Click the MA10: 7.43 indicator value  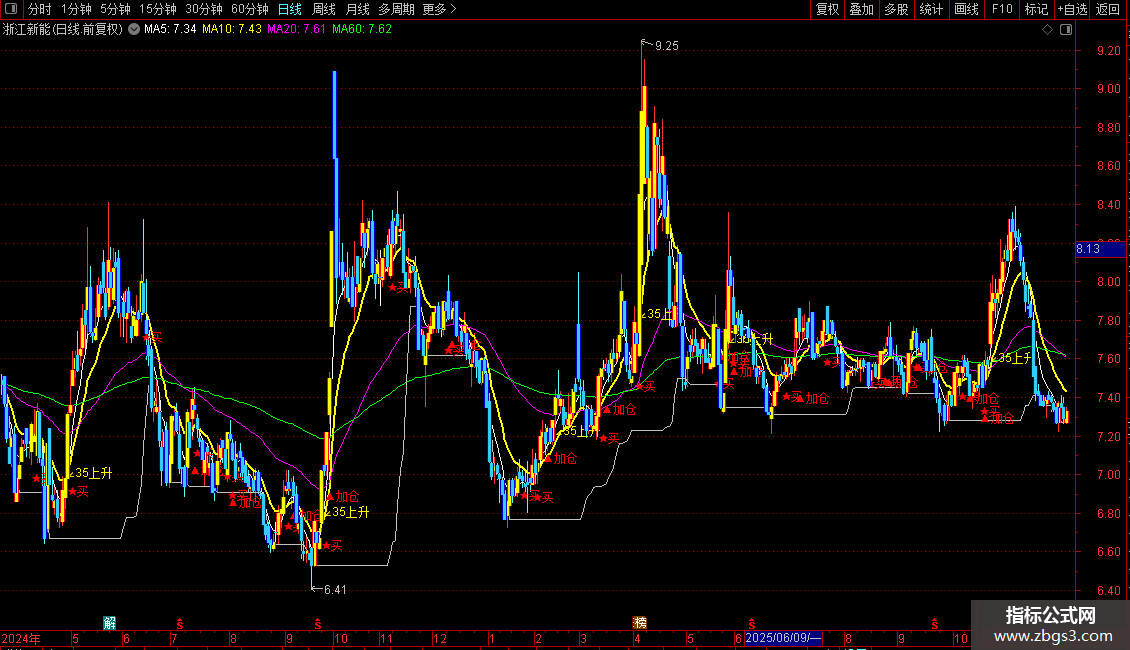click(232, 29)
